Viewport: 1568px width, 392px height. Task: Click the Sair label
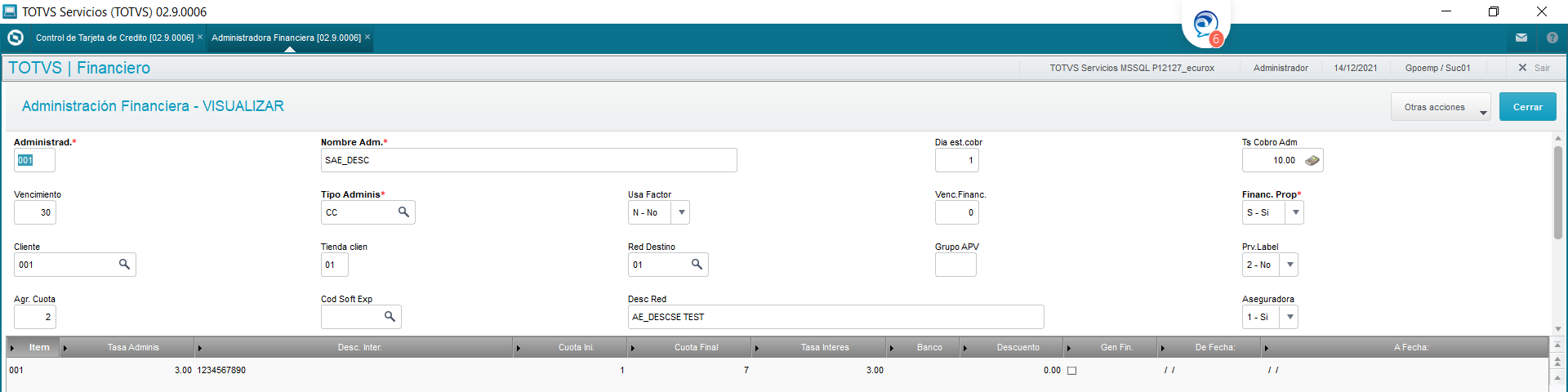pyautogui.click(x=1542, y=68)
